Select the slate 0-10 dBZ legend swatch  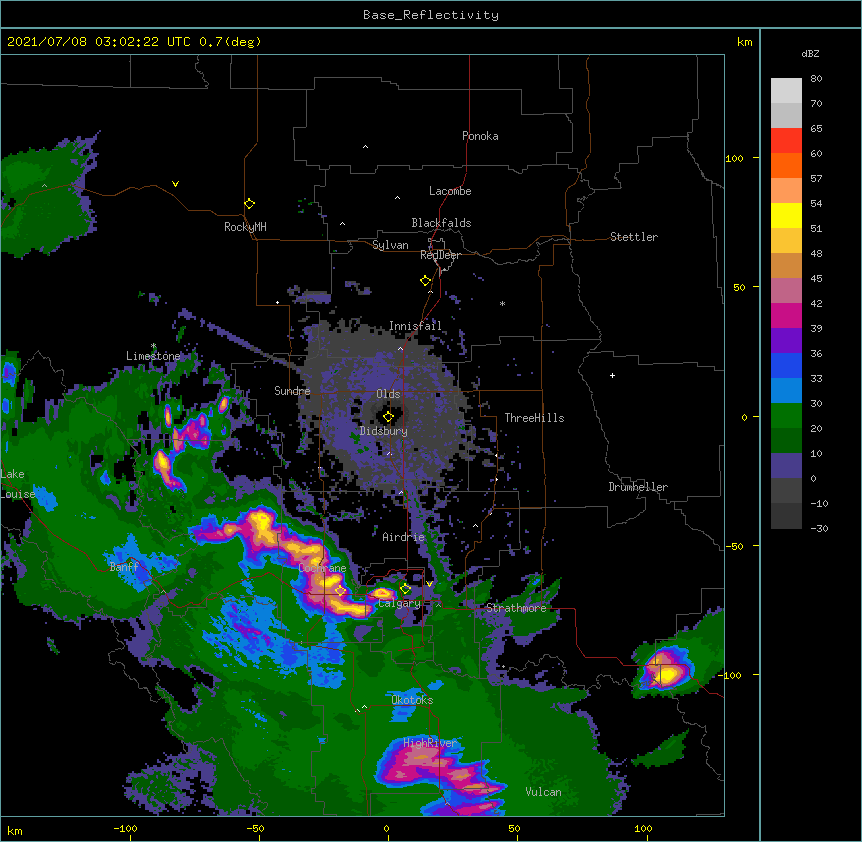click(786, 466)
